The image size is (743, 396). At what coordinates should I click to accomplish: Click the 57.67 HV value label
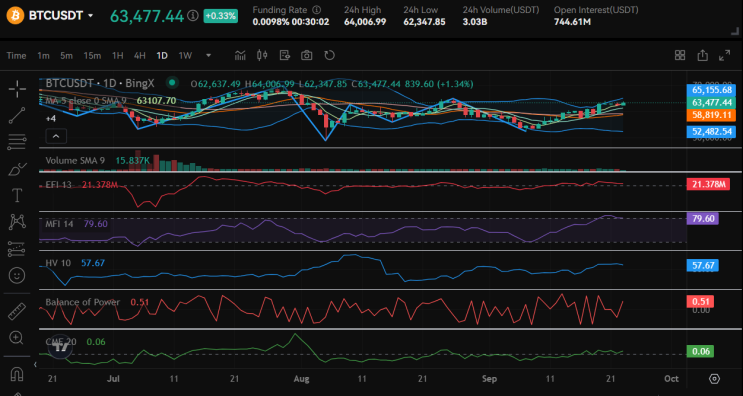703,265
